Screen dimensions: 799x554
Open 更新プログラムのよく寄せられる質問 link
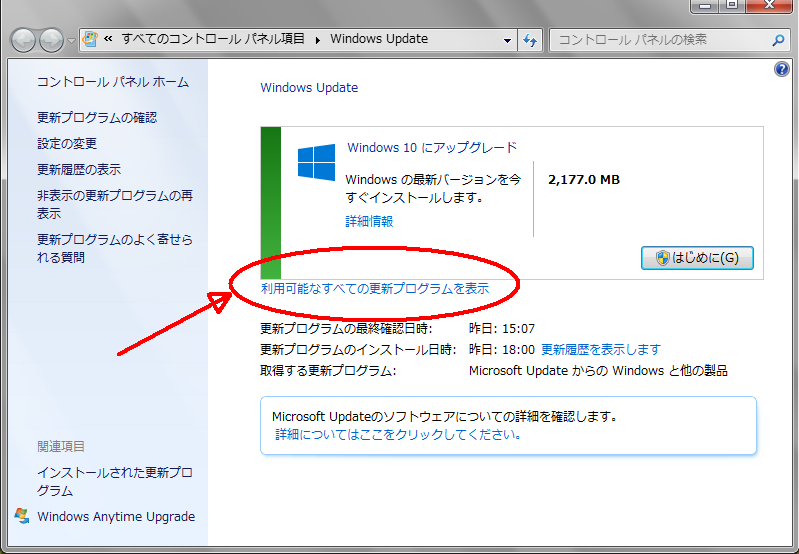115,248
